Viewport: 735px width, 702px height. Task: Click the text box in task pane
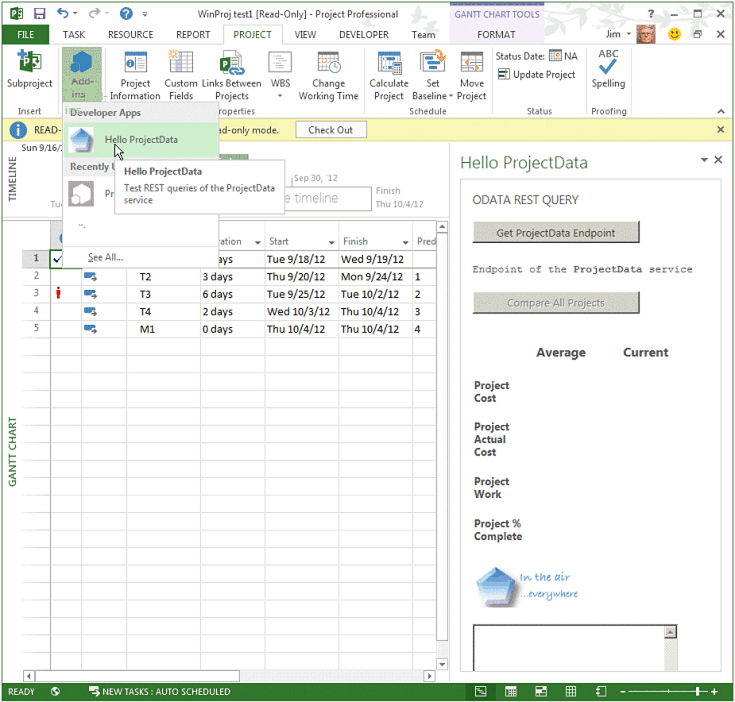pyautogui.click(x=569, y=649)
